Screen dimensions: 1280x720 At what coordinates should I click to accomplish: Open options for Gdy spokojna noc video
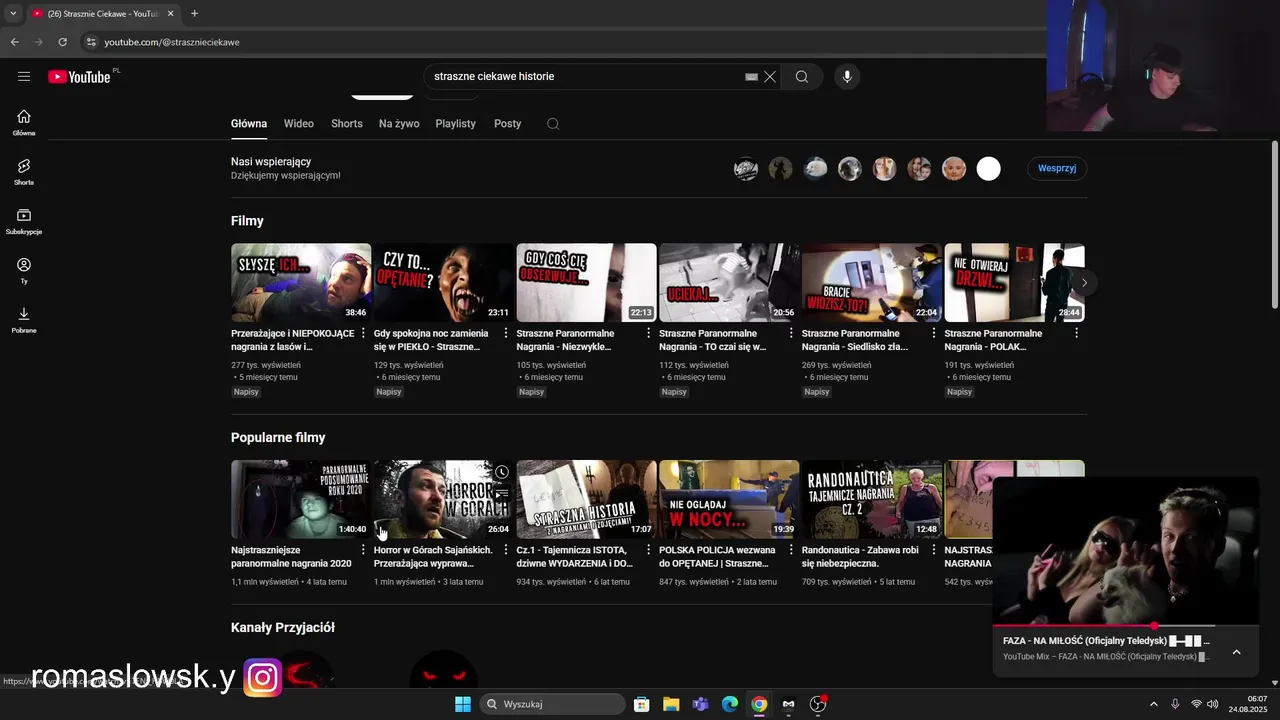[x=506, y=333]
